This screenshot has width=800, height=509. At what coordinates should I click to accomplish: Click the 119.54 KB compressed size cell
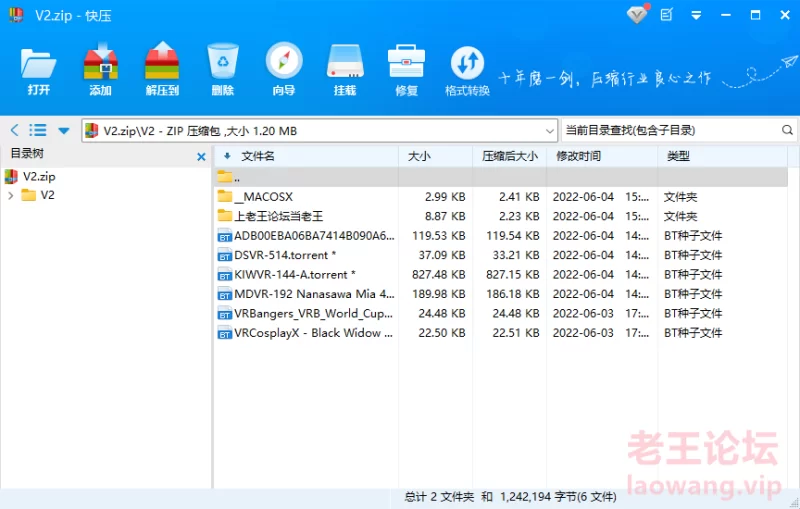pyautogui.click(x=513, y=236)
